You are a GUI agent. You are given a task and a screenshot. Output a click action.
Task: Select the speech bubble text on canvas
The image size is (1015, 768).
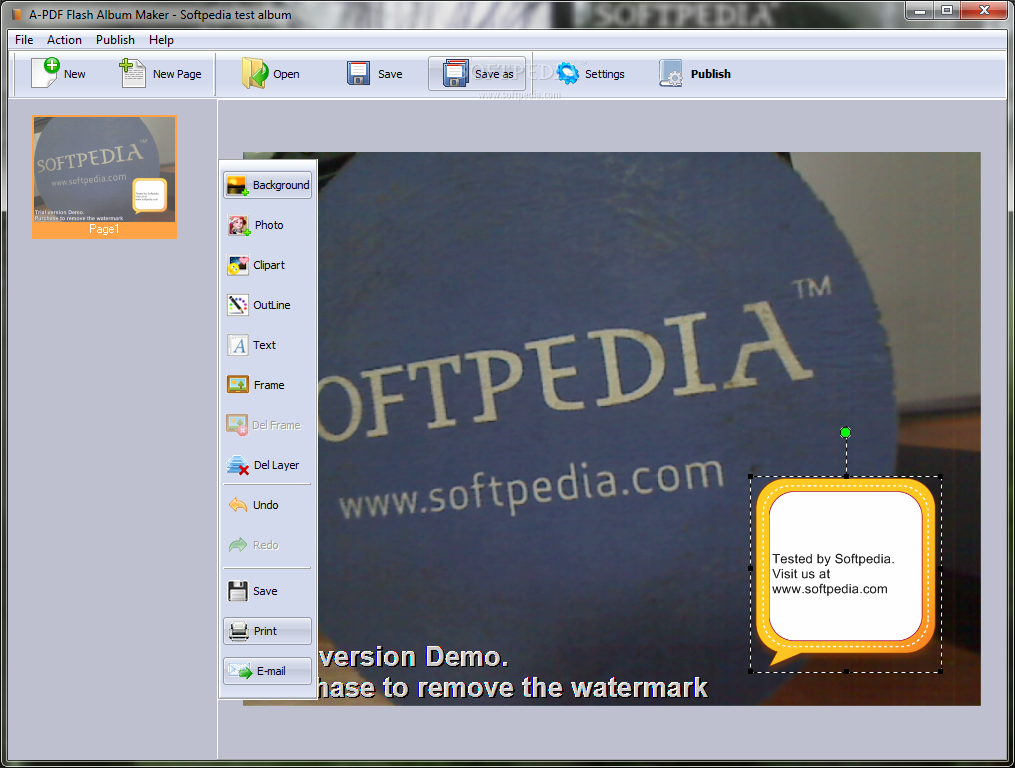click(833, 574)
